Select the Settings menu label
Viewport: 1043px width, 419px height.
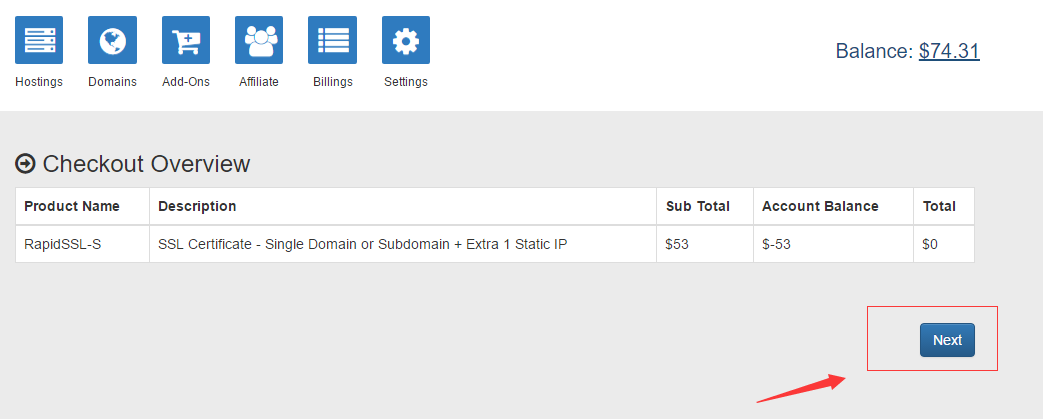click(x=406, y=82)
